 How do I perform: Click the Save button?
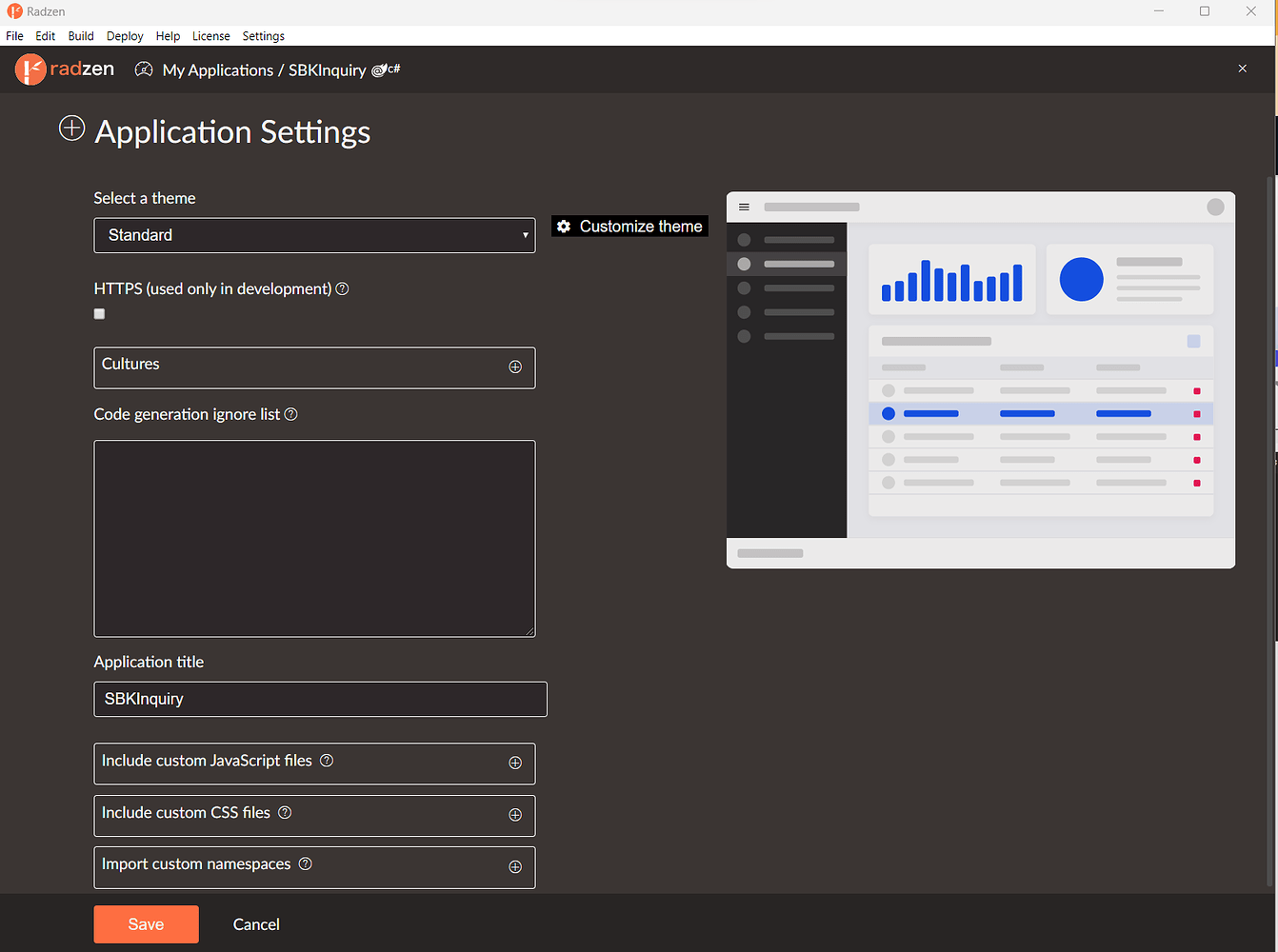click(x=146, y=924)
